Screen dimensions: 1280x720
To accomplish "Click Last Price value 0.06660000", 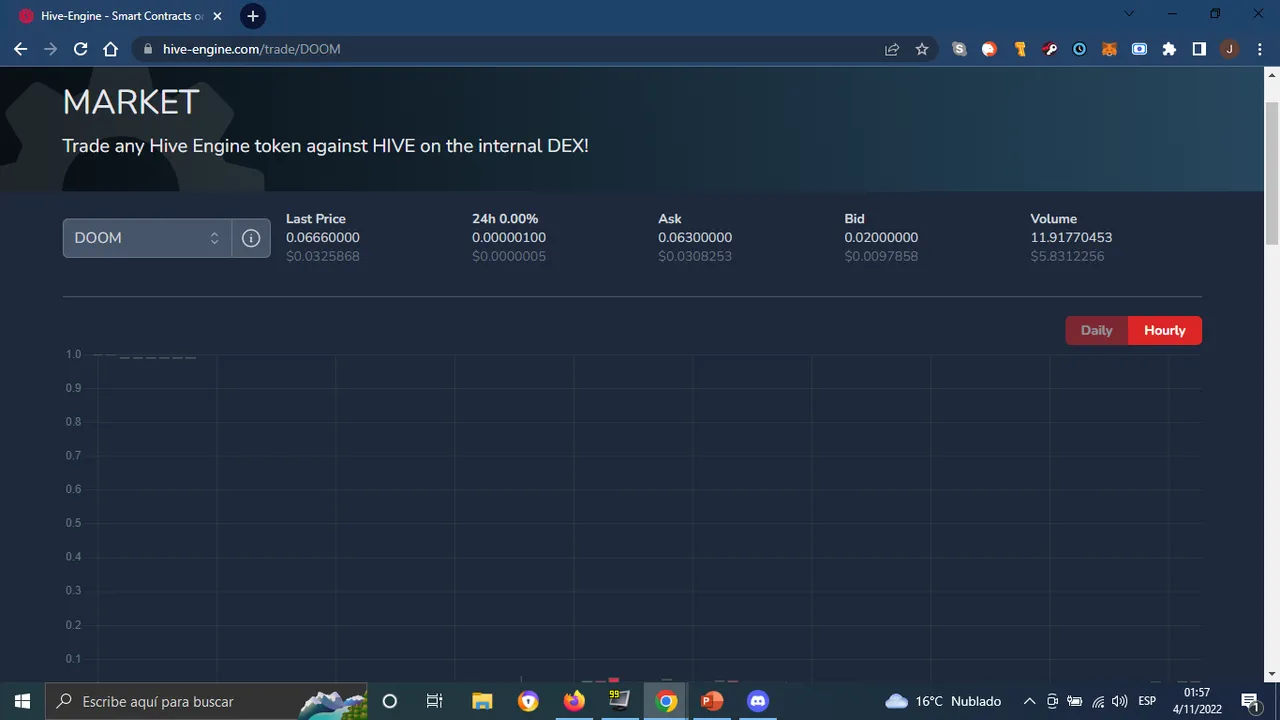I will click(323, 238).
